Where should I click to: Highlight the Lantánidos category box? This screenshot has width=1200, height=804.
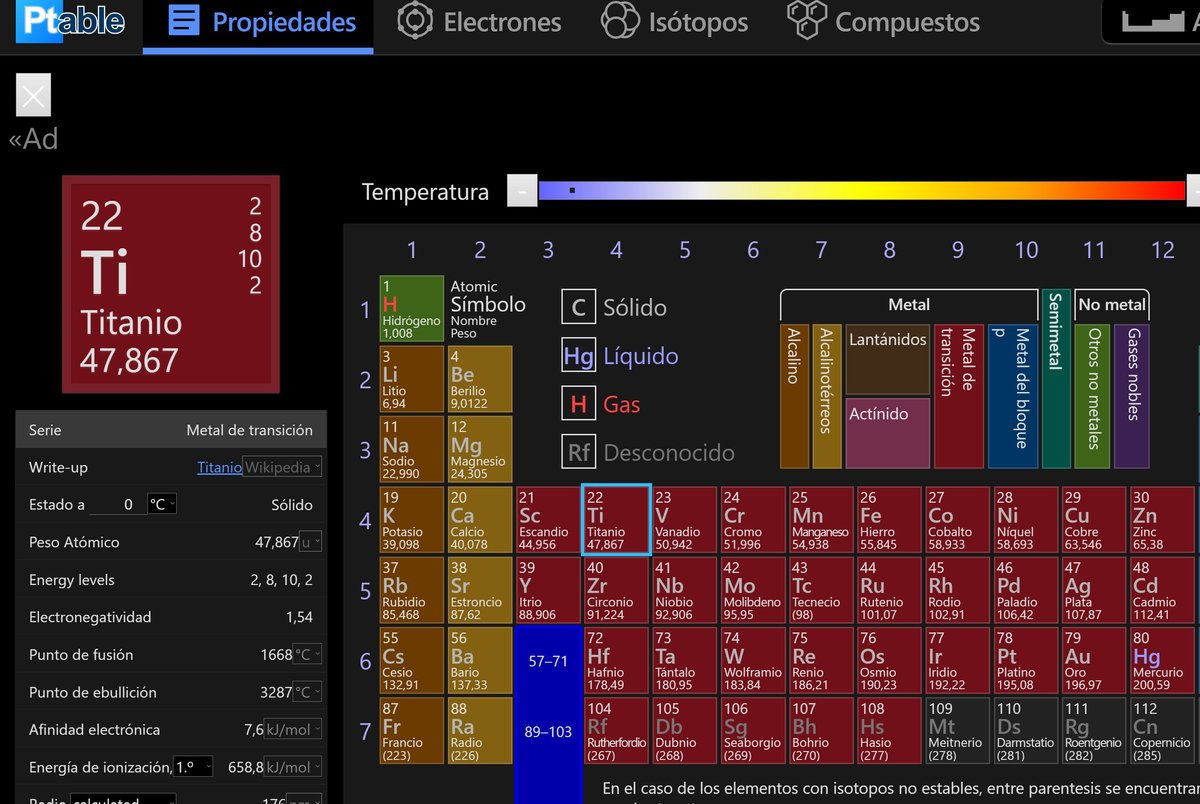pyautogui.click(x=888, y=358)
